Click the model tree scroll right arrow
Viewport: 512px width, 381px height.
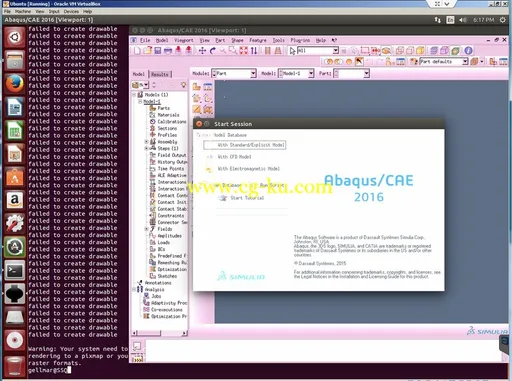185,333
